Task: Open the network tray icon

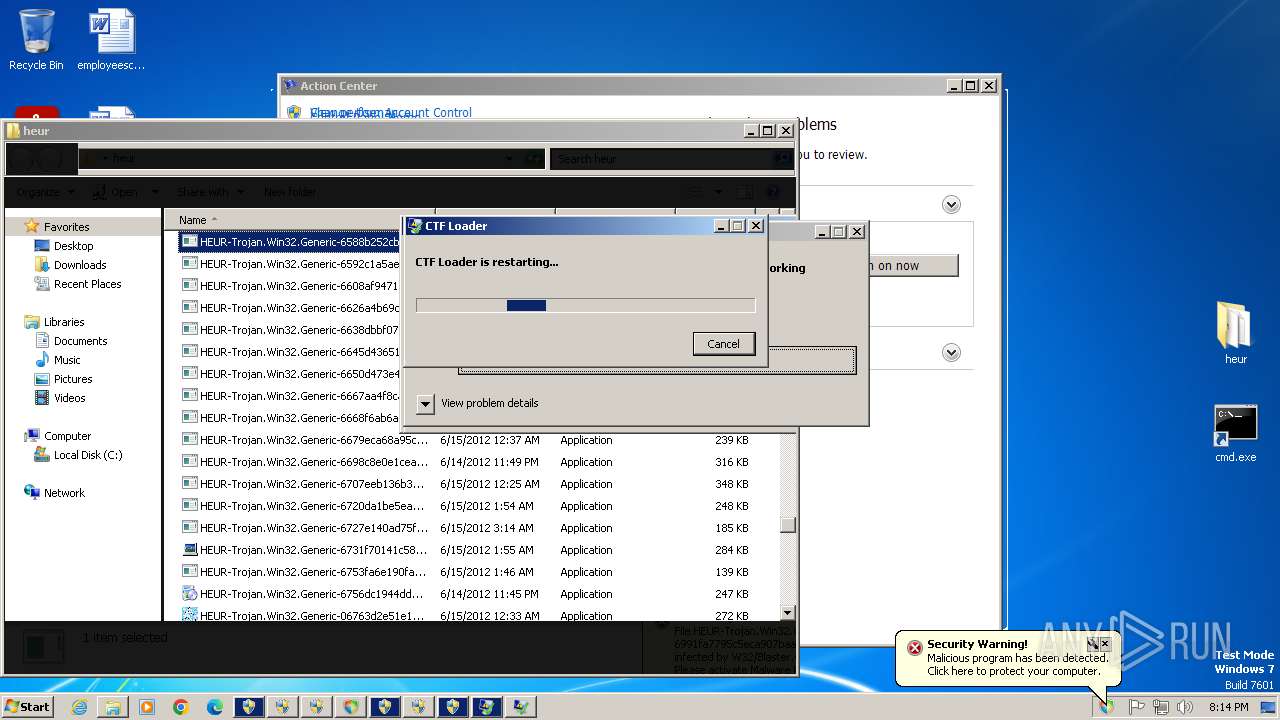Action: 1160,707
